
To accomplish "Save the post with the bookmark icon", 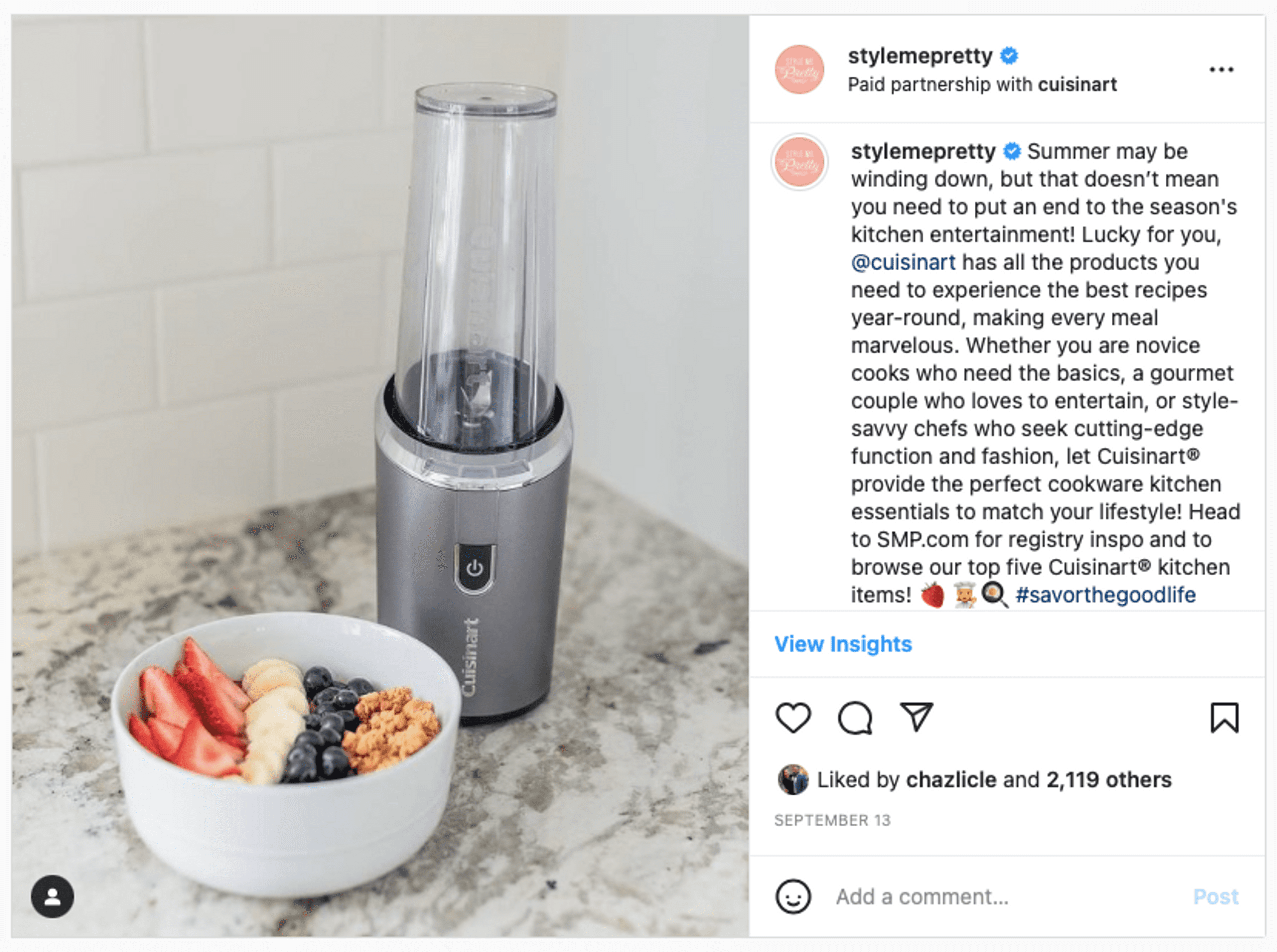I will 1224,718.
